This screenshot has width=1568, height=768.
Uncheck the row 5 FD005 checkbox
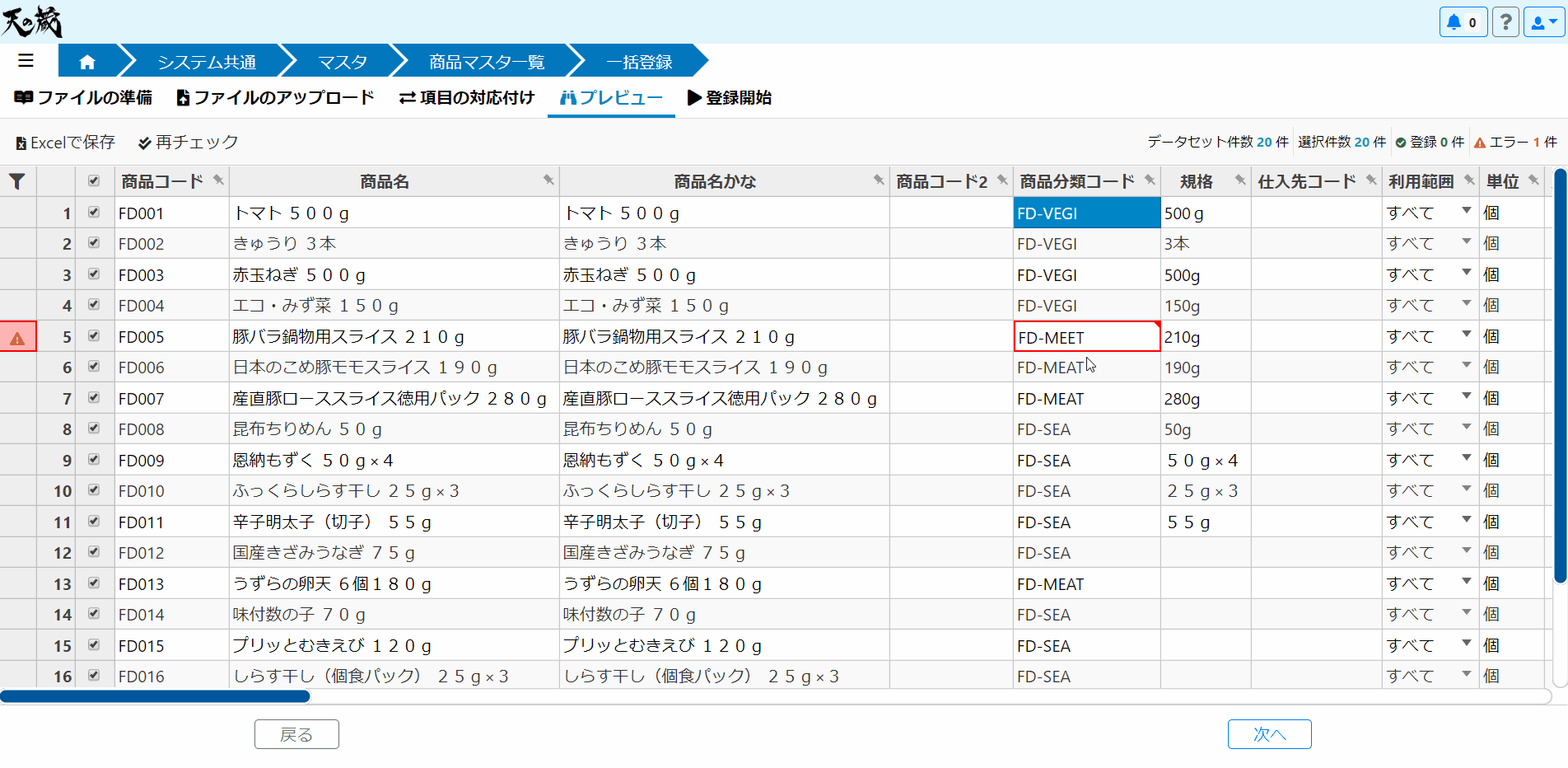pyautogui.click(x=94, y=335)
